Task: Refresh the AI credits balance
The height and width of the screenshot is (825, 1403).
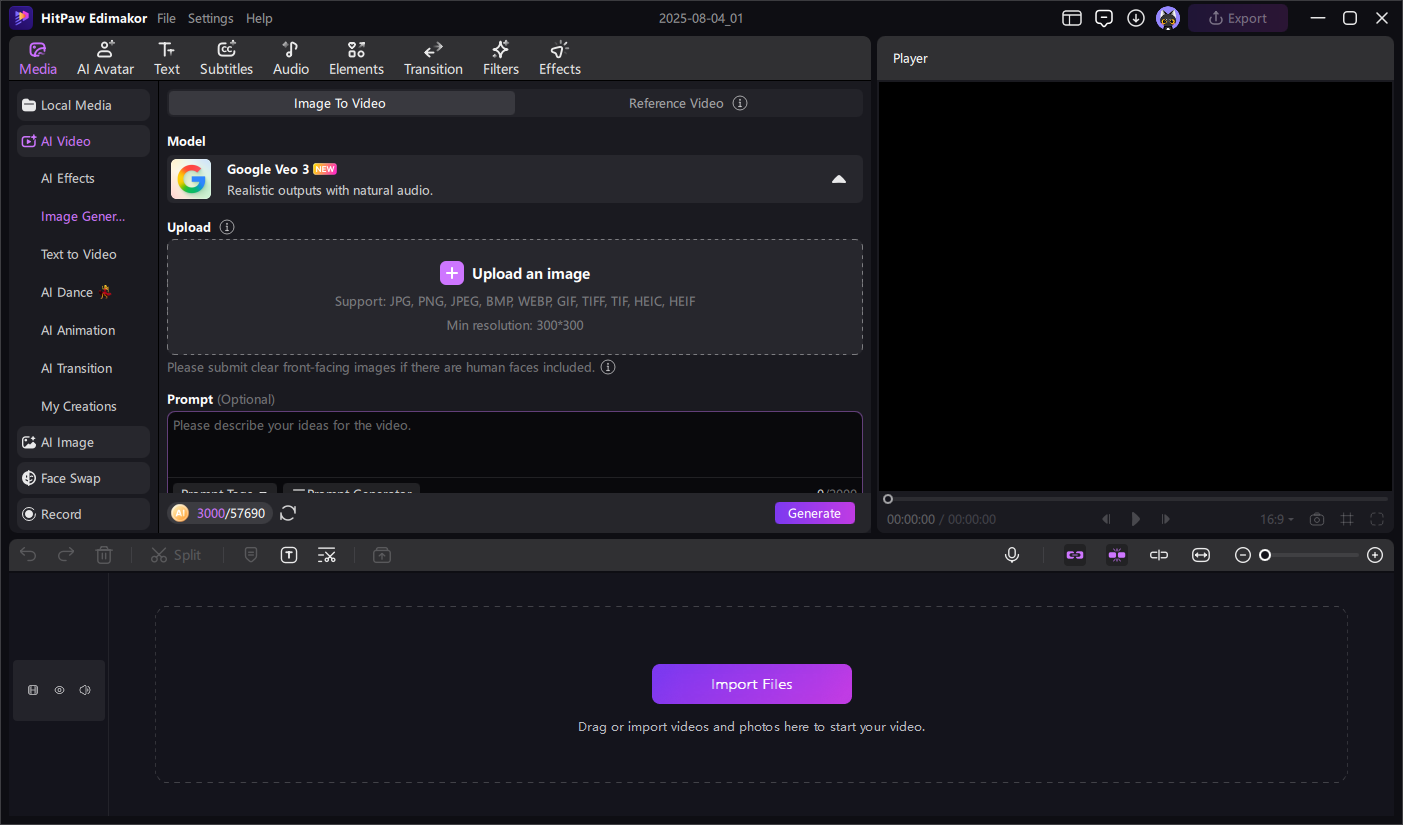Action: 288,513
